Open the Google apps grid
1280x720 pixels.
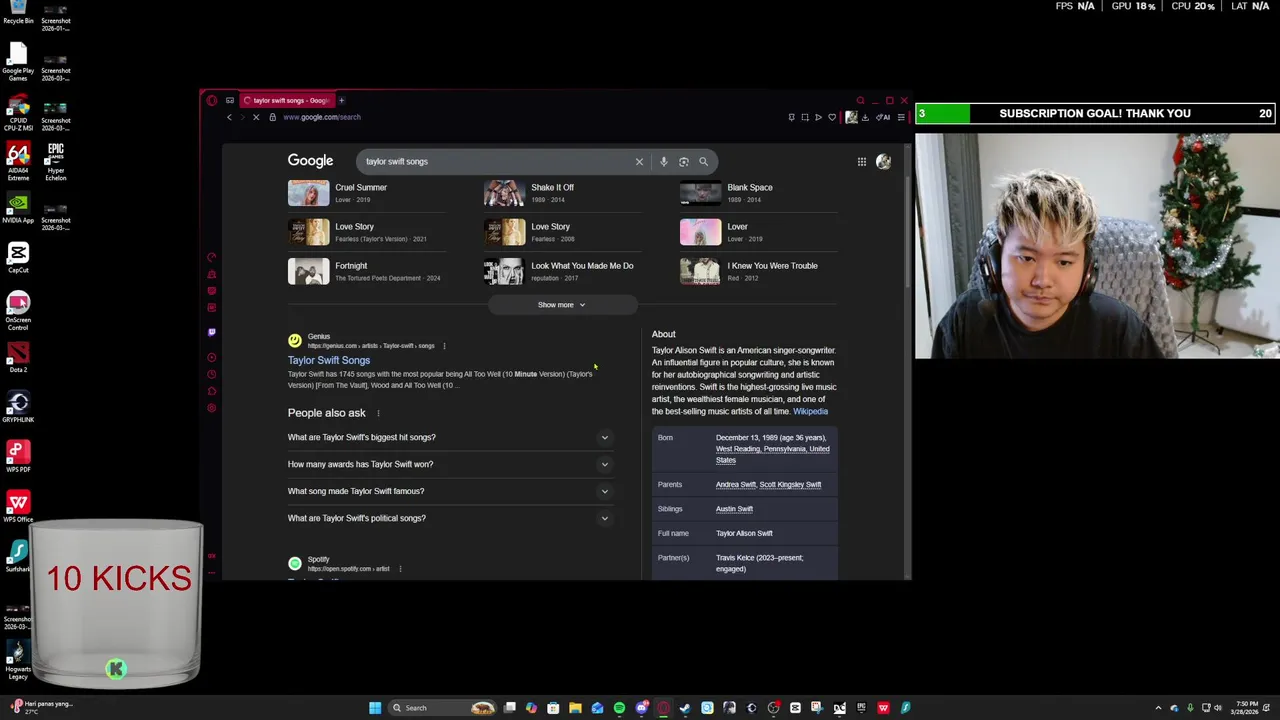point(861,161)
